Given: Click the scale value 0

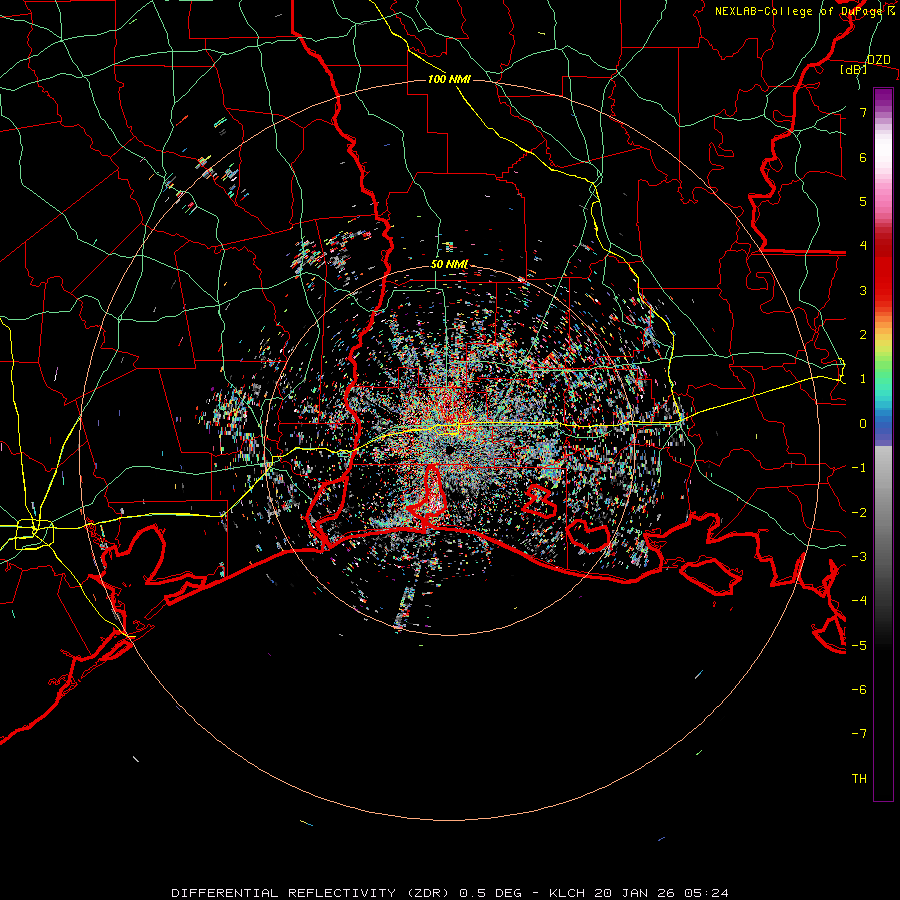Looking at the screenshot, I should click(863, 424).
